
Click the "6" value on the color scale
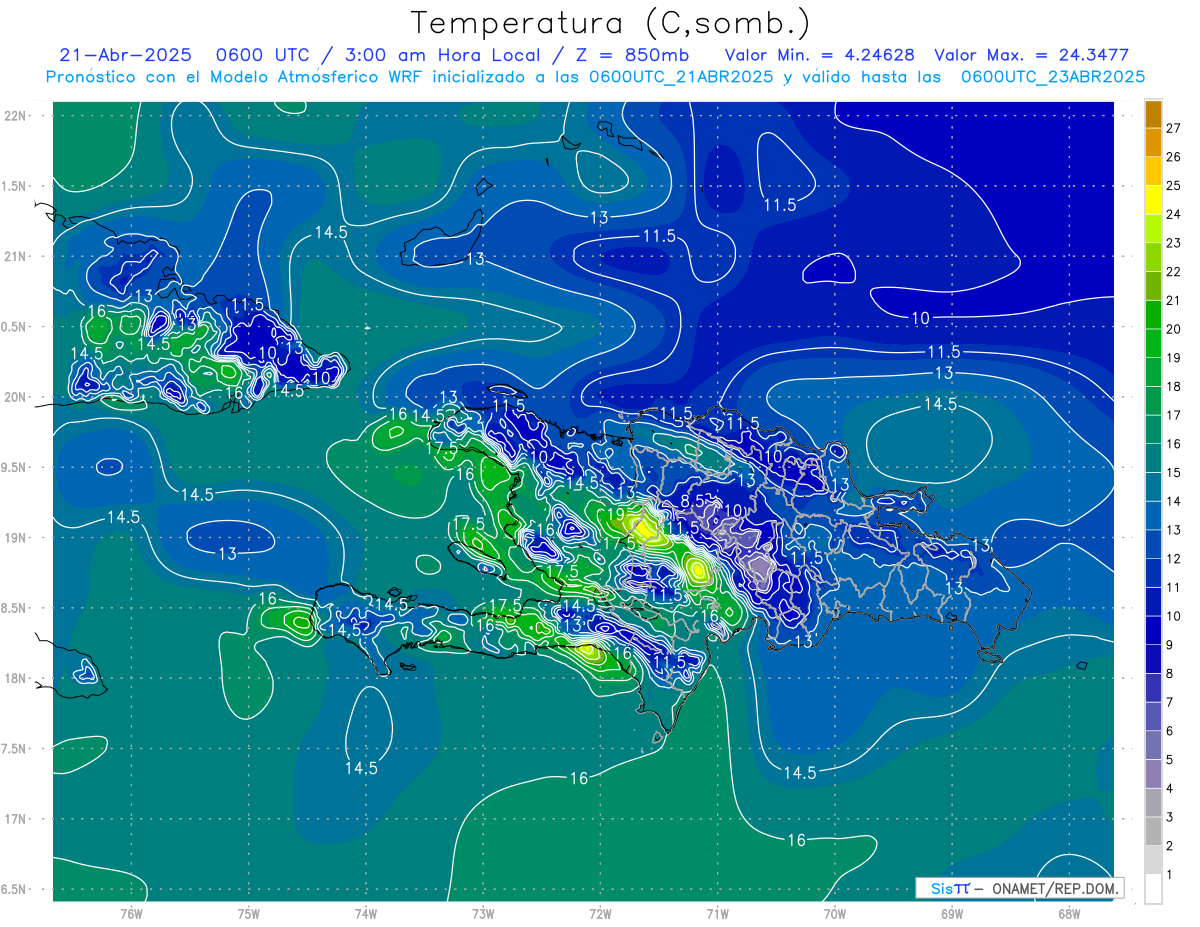click(1169, 731)
